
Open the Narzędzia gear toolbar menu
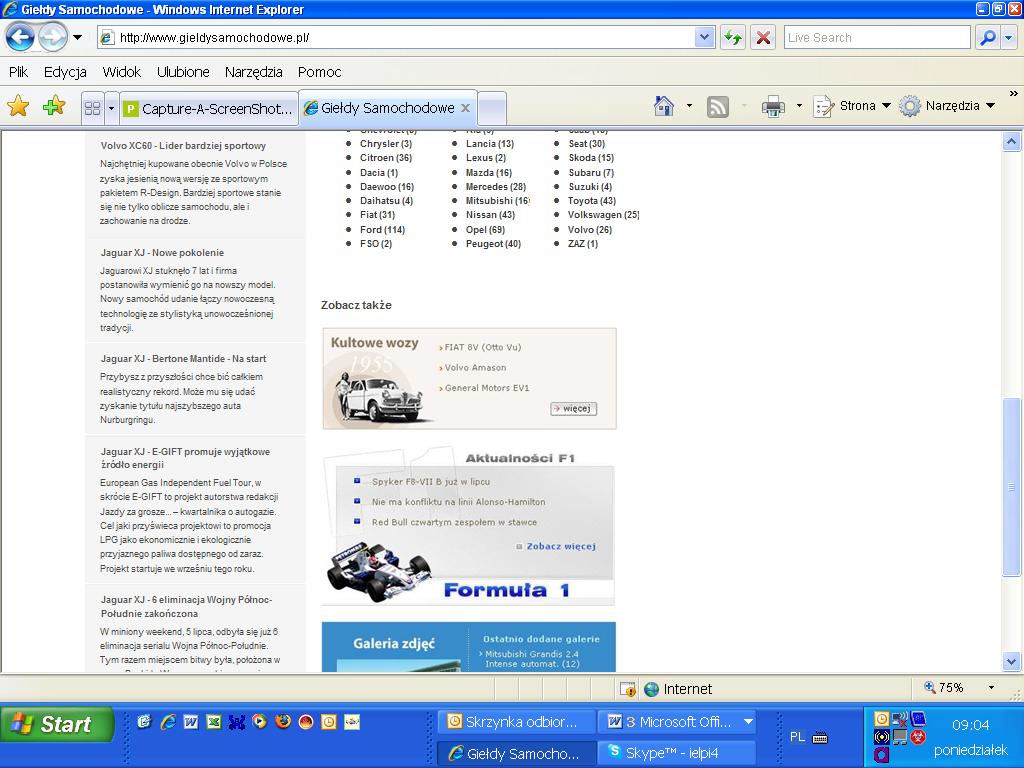(x=947, y=106)
